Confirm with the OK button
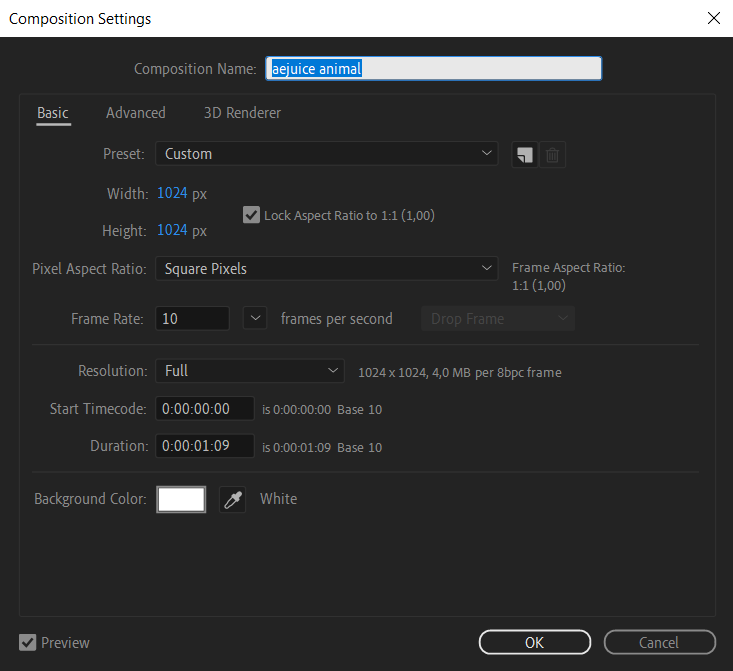Viewport: 733px width, 671px height. tap(535, 642)
